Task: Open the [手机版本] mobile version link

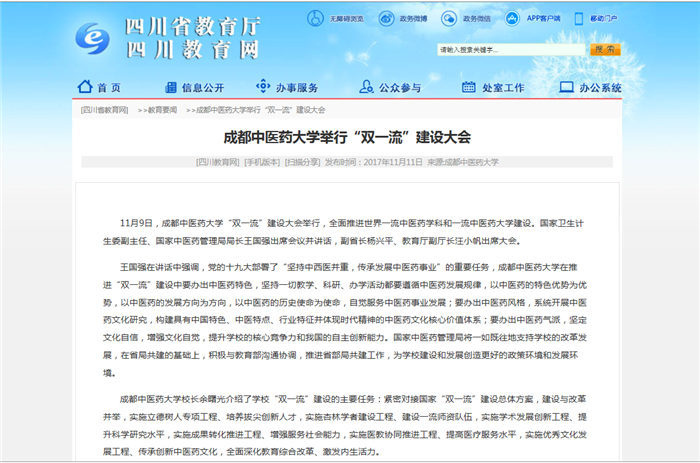Action: 262,161
